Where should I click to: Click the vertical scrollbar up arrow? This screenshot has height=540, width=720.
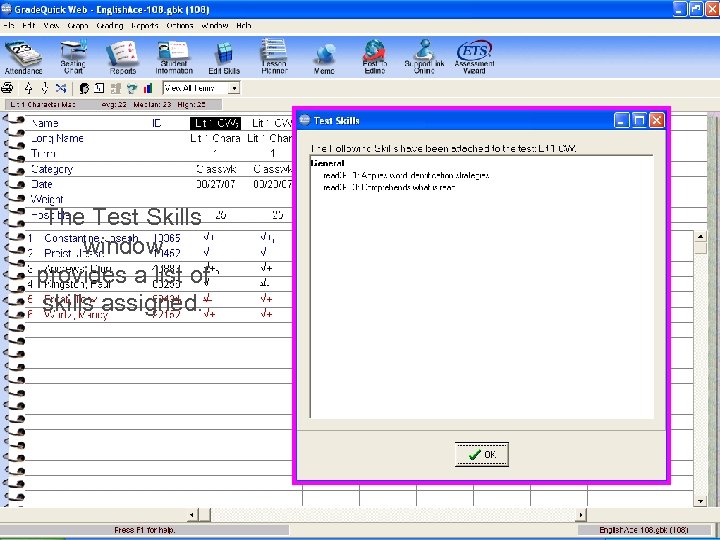tap(700, 236)
